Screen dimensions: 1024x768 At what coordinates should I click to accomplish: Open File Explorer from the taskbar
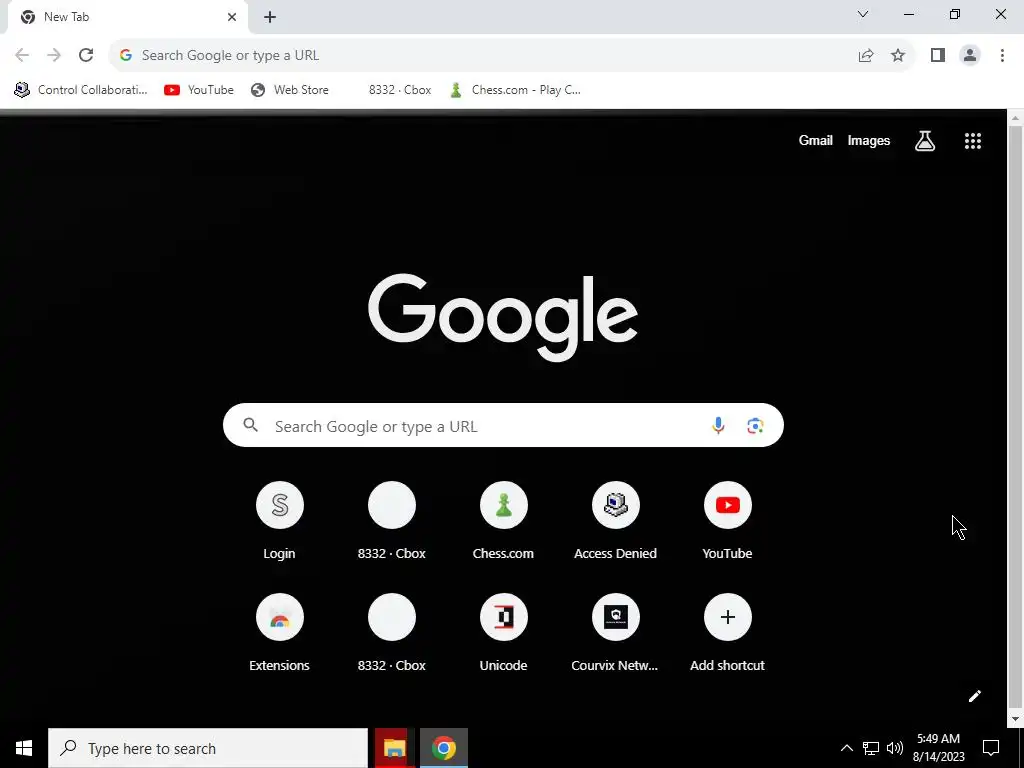point(394,748)
